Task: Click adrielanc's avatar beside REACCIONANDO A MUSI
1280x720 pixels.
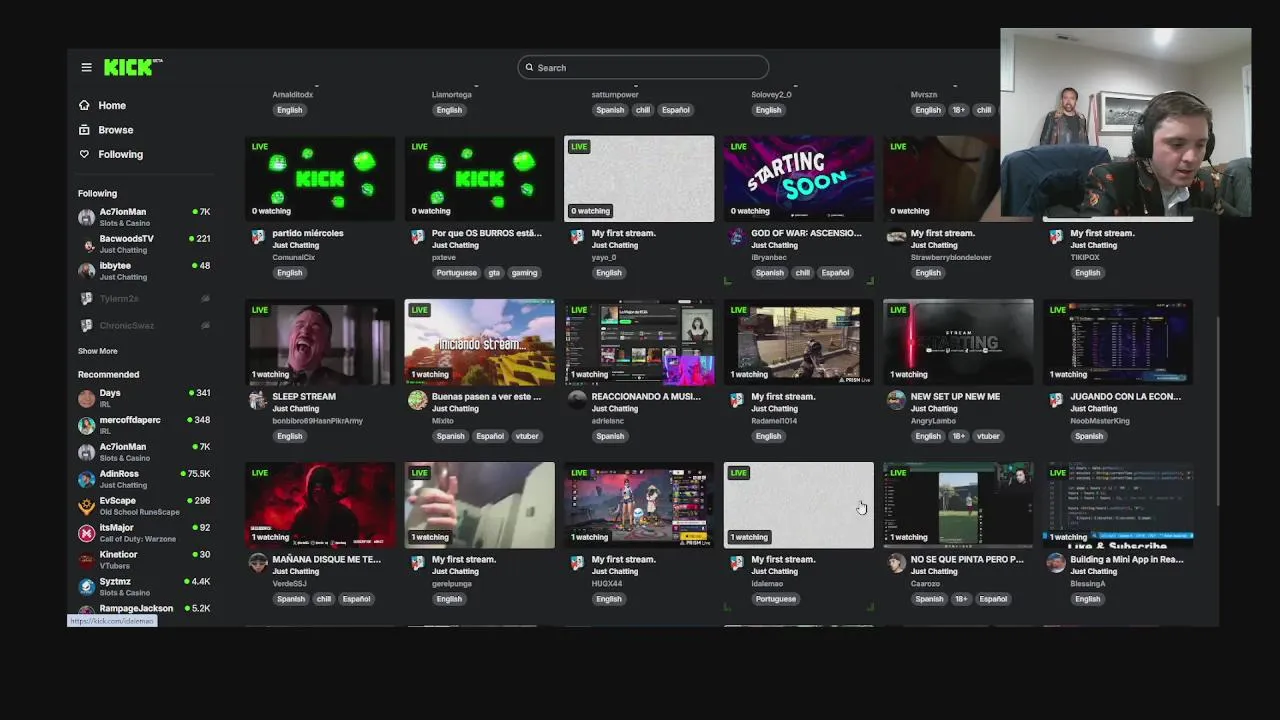Action: click(x=577, y=400)
